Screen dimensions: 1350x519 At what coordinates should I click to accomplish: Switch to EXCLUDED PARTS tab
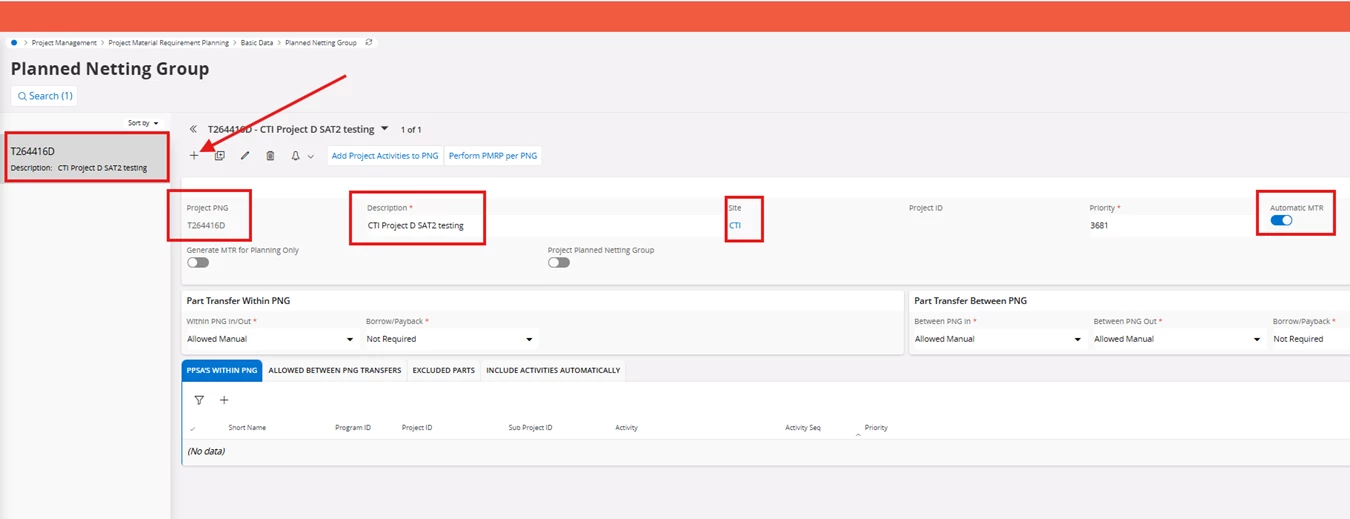[443, 370]
